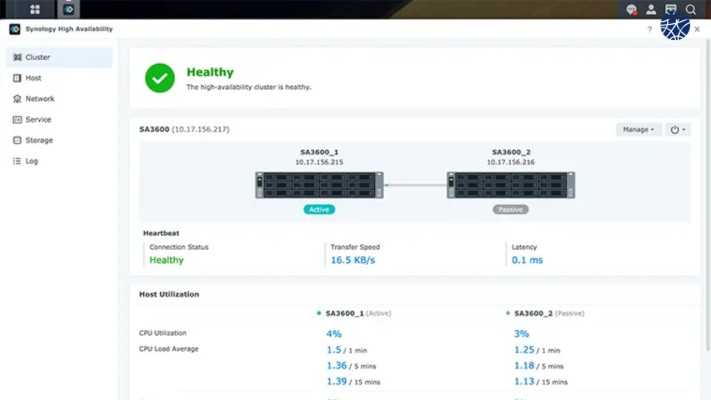Open the notifications chat icon
Viewport: 711px width, 400px height.
631,9
